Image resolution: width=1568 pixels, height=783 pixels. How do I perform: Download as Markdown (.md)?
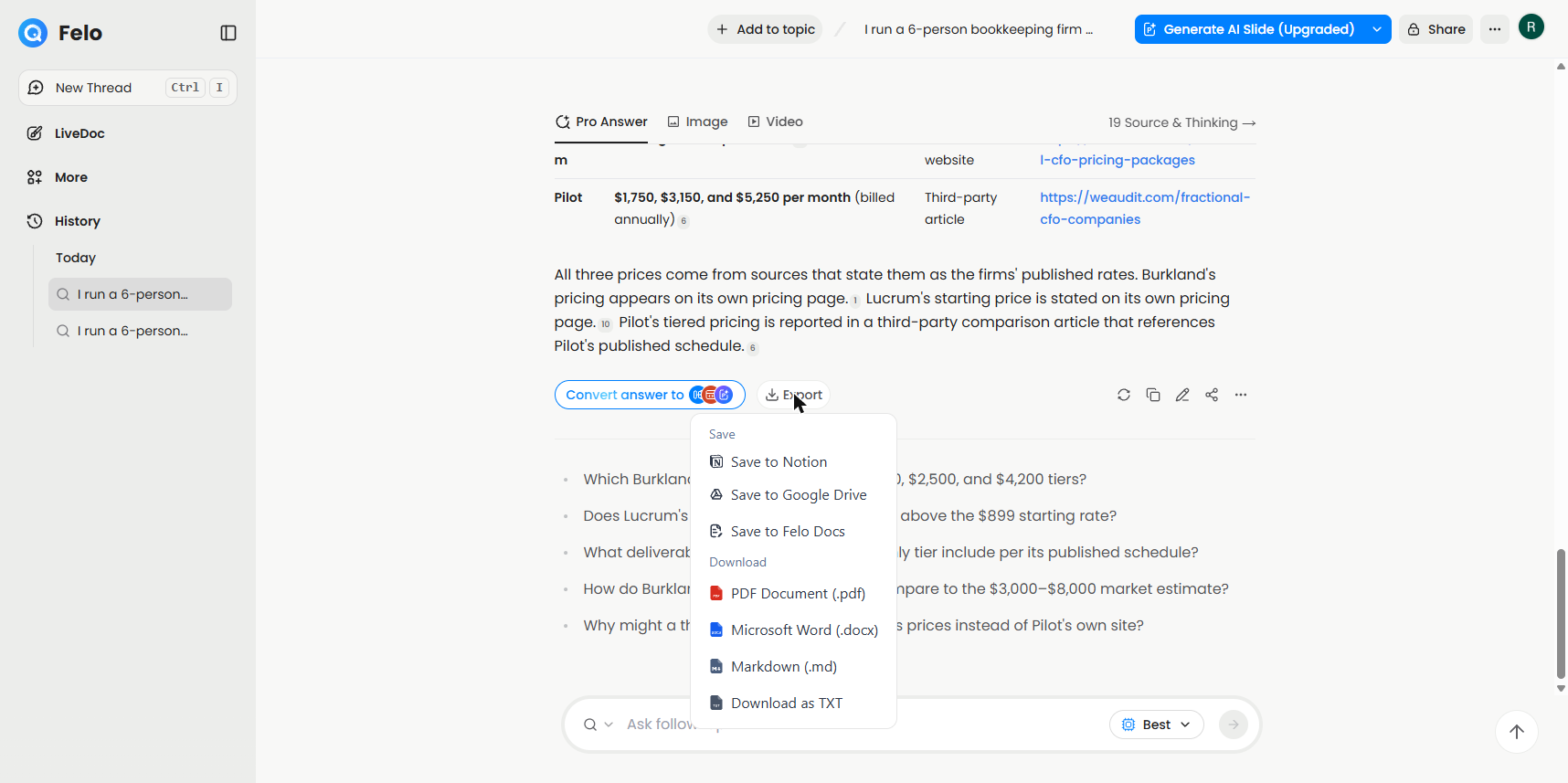pos(793,667)
